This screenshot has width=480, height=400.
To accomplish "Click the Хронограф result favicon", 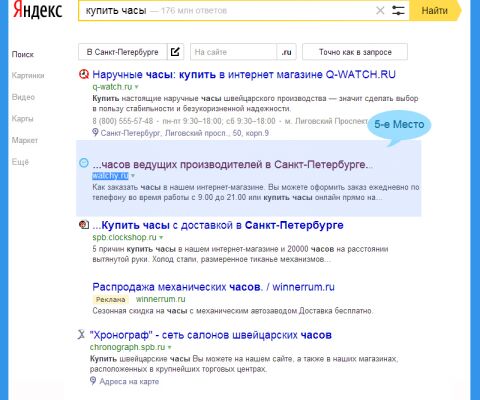I will [81, 334].
